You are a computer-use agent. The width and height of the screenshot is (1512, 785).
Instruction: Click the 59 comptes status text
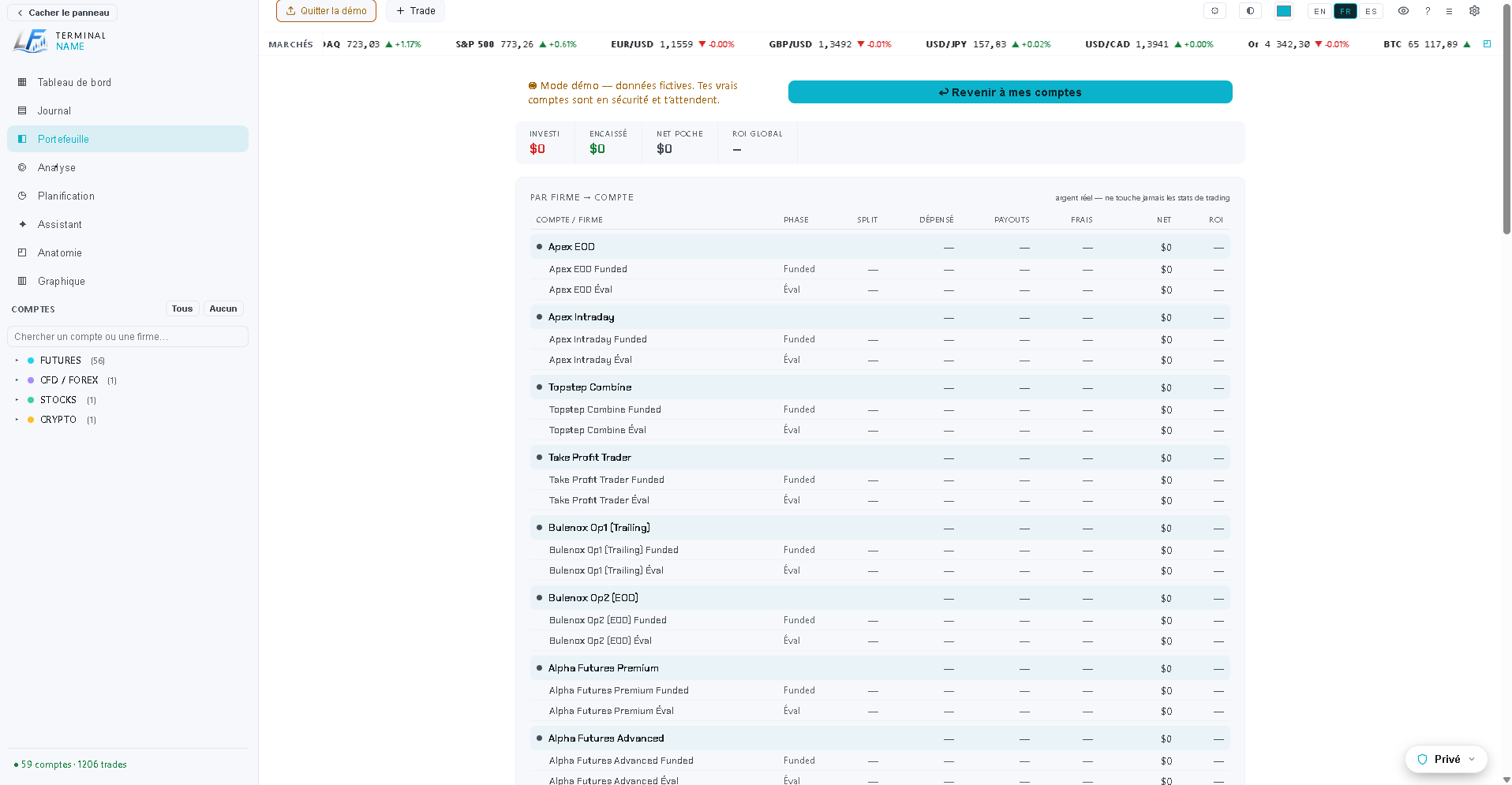pyautogui.click(x=71, y=764)
